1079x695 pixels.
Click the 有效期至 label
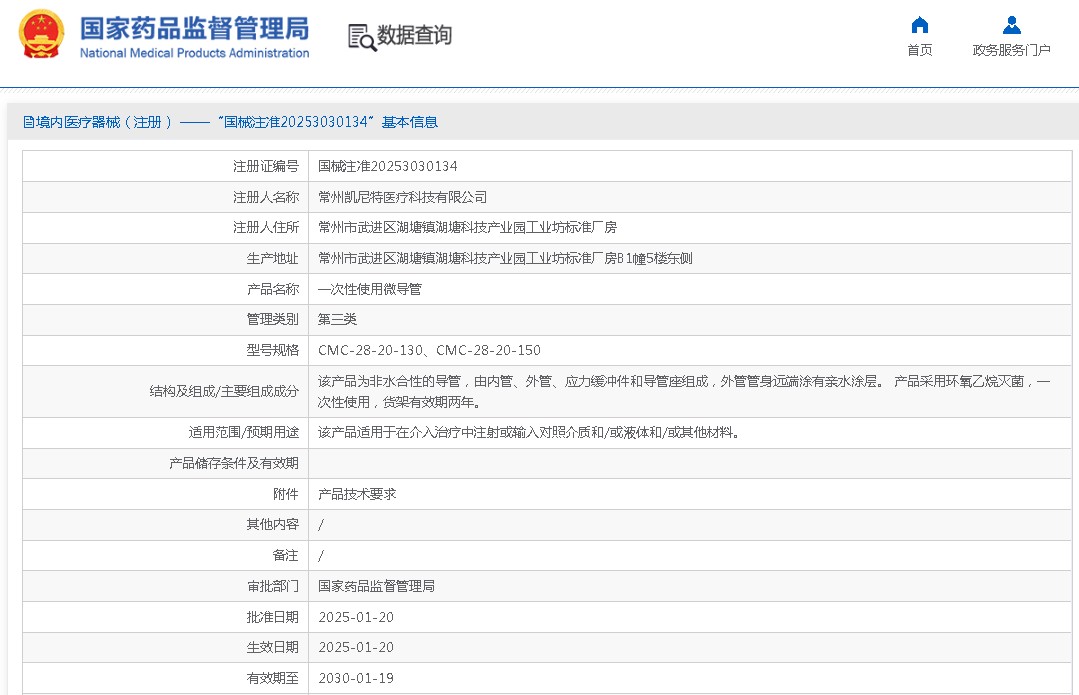[273, 678]
